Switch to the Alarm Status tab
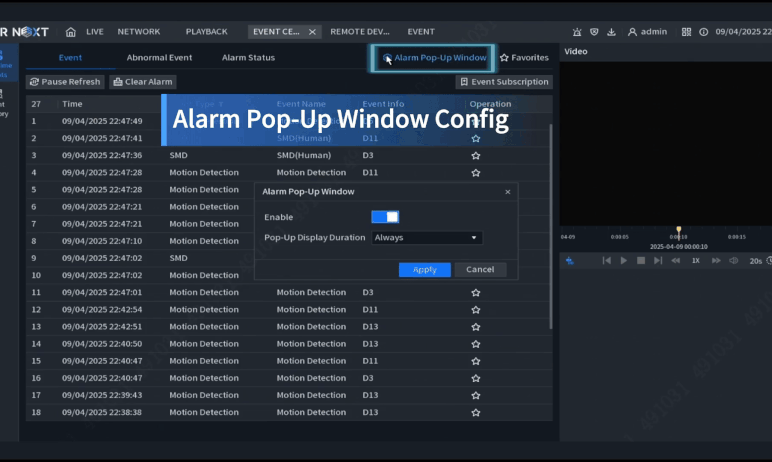 pyautogui.click(x=248, y=58)
